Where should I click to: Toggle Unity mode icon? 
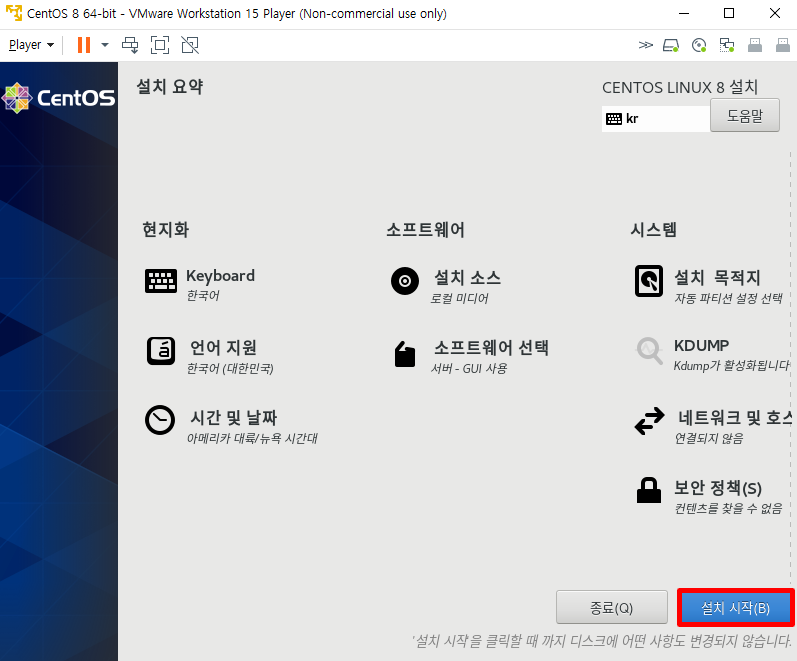pos(190,45)
